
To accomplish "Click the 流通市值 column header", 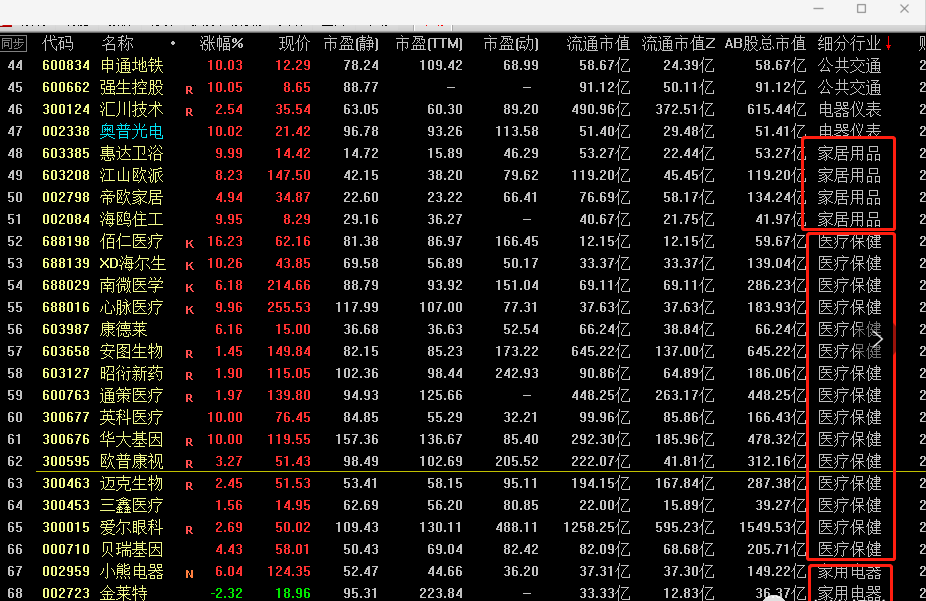I will point(598,43).
